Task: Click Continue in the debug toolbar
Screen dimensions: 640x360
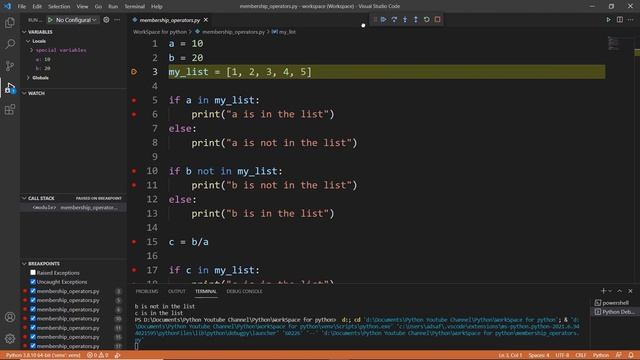Action: (383, 19)
